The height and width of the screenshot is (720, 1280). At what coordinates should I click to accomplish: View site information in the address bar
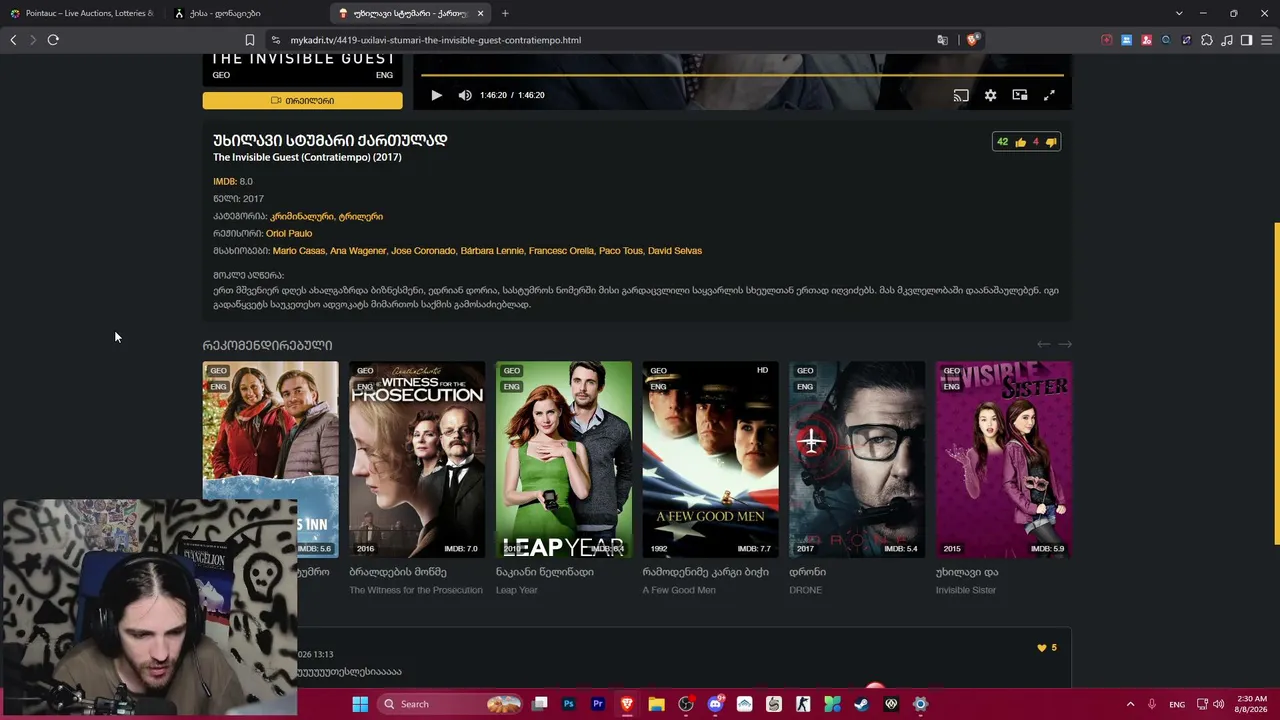(x=275, y=40)
